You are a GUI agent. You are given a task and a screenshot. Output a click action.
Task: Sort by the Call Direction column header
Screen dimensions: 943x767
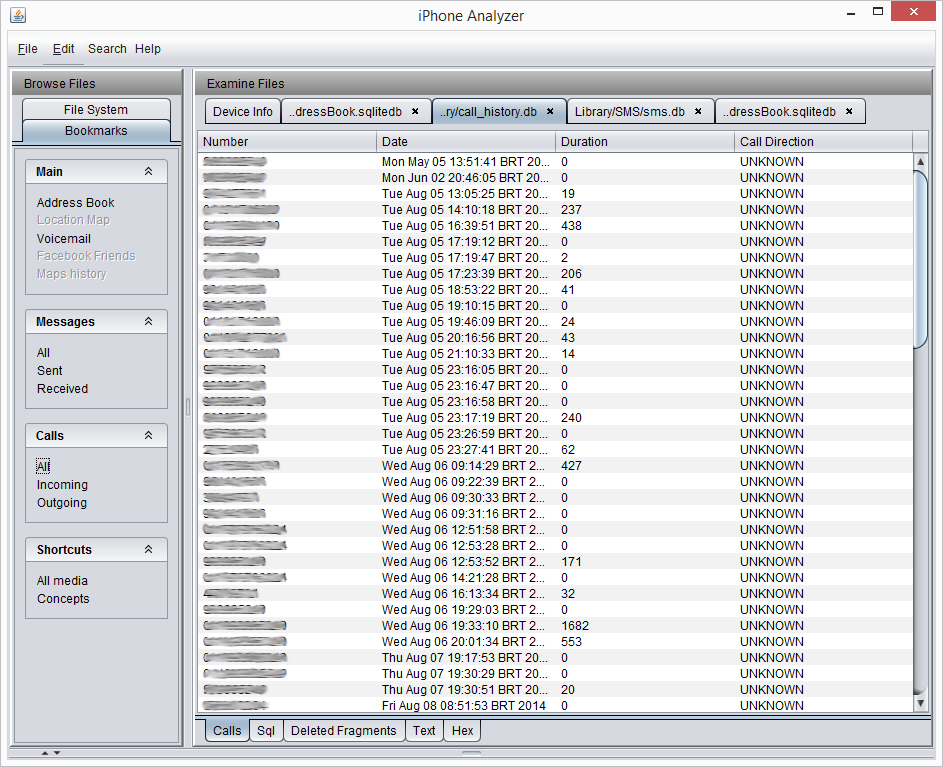[823, 141]
